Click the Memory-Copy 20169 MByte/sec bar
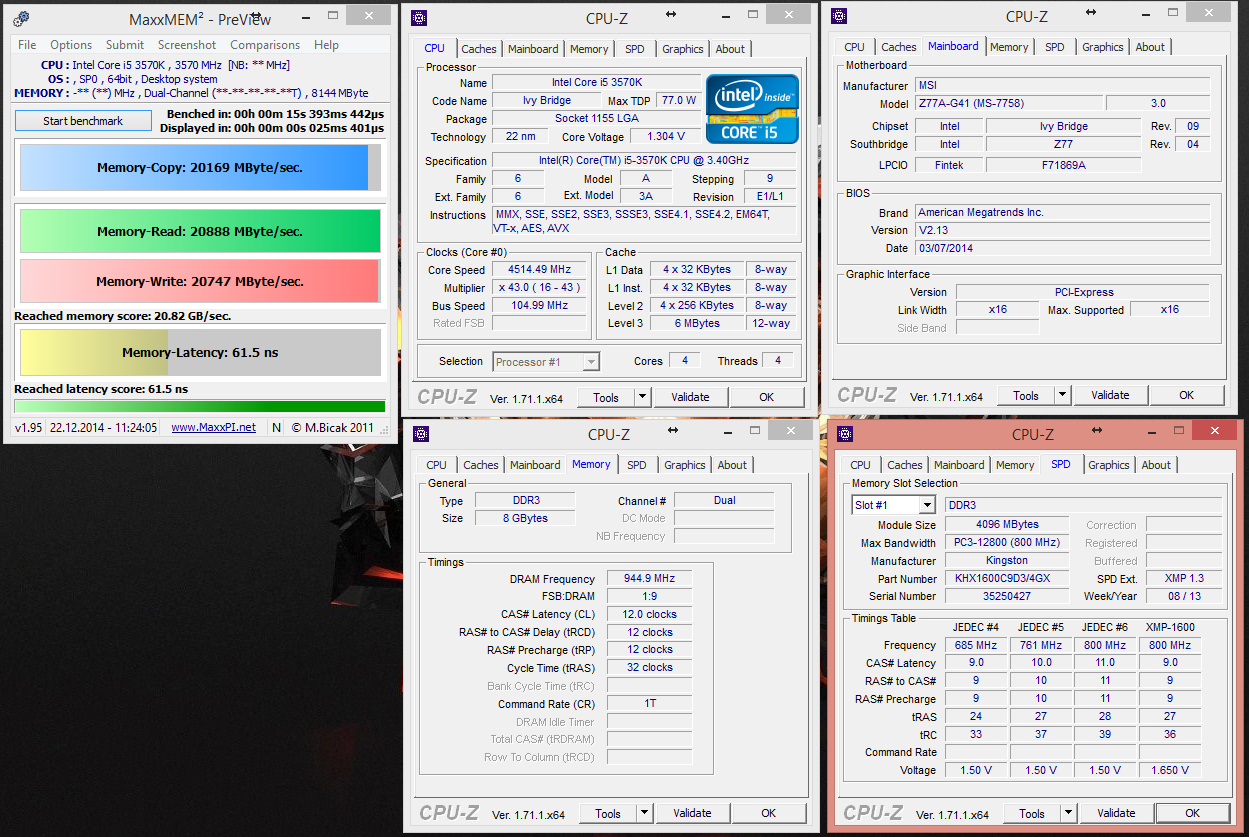 click(200, 168)
